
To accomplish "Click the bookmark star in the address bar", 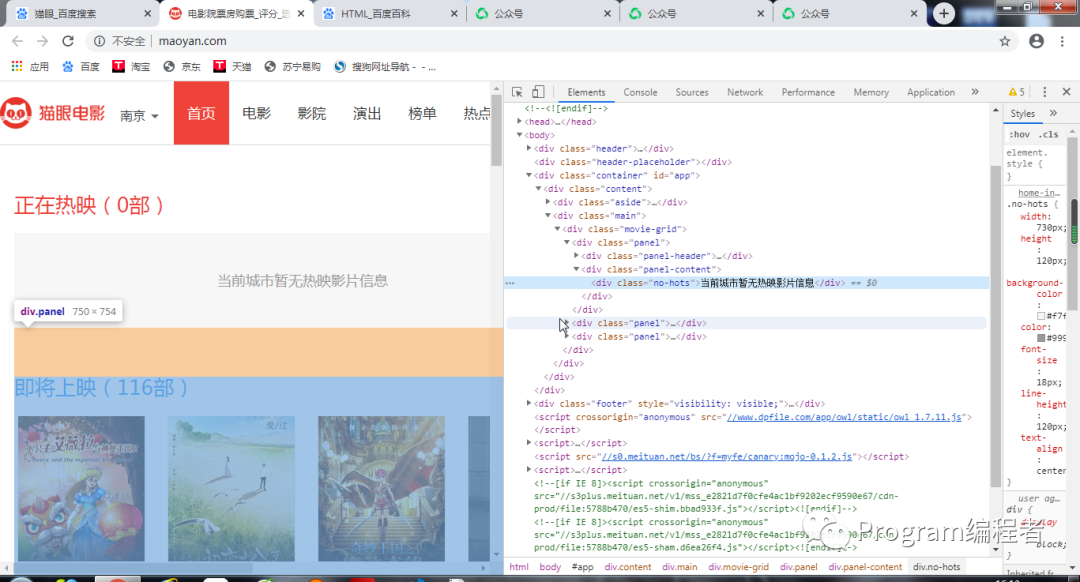I will click(x=1004, y=42).
